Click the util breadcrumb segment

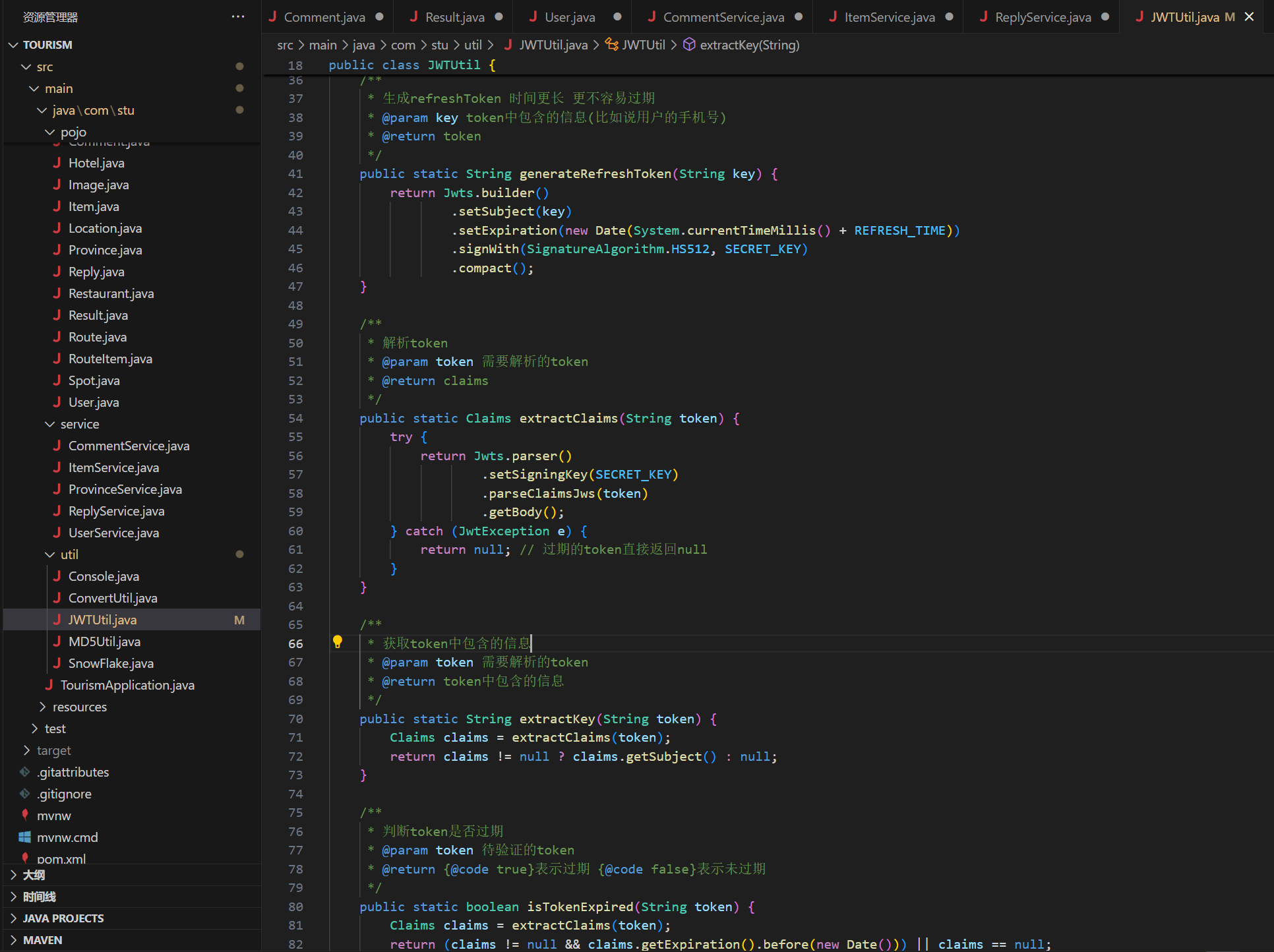click(473, 45)
